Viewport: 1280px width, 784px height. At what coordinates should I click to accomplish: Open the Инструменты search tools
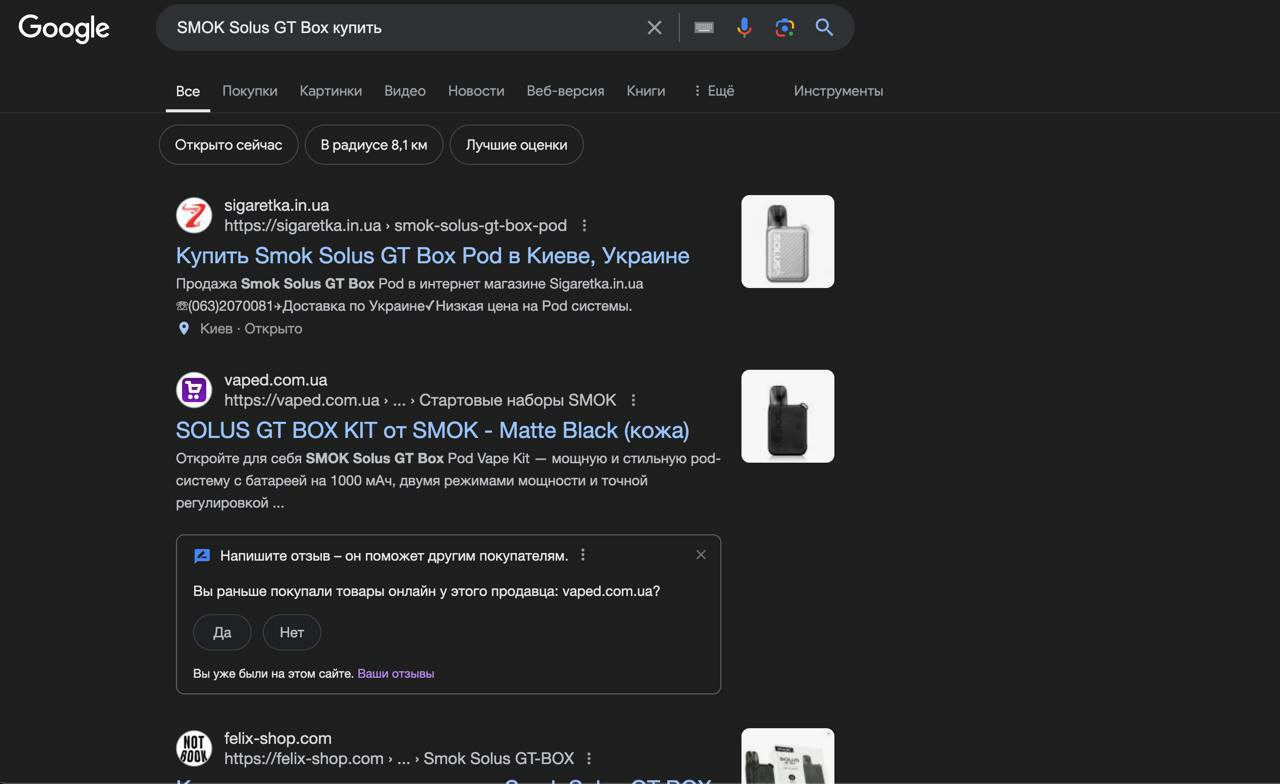click(838, 91)
